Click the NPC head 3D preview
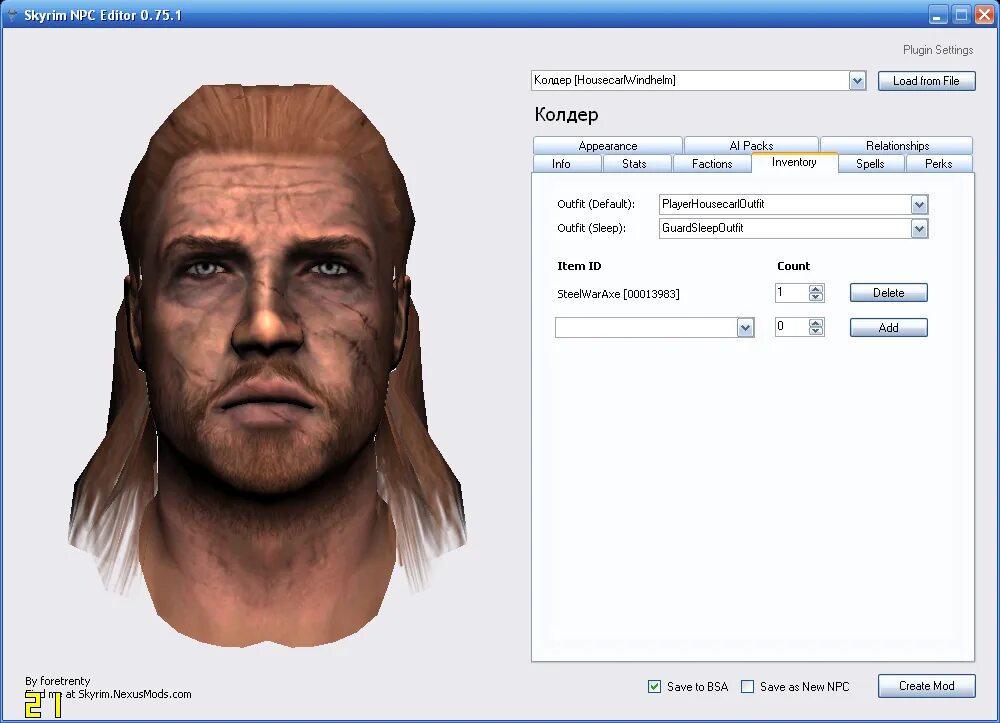This screenshot has height=723, width=1000. tap(268, 367)
